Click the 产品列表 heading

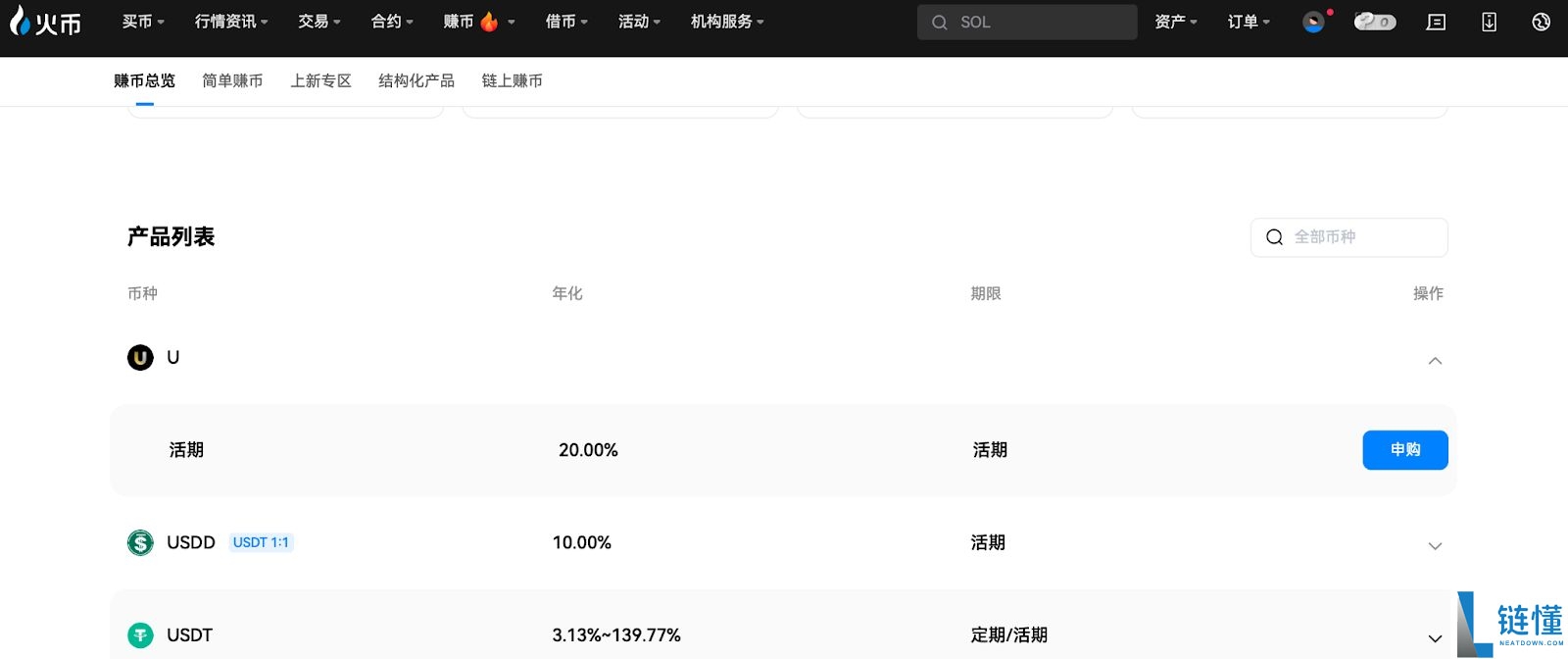pos(171,236)
